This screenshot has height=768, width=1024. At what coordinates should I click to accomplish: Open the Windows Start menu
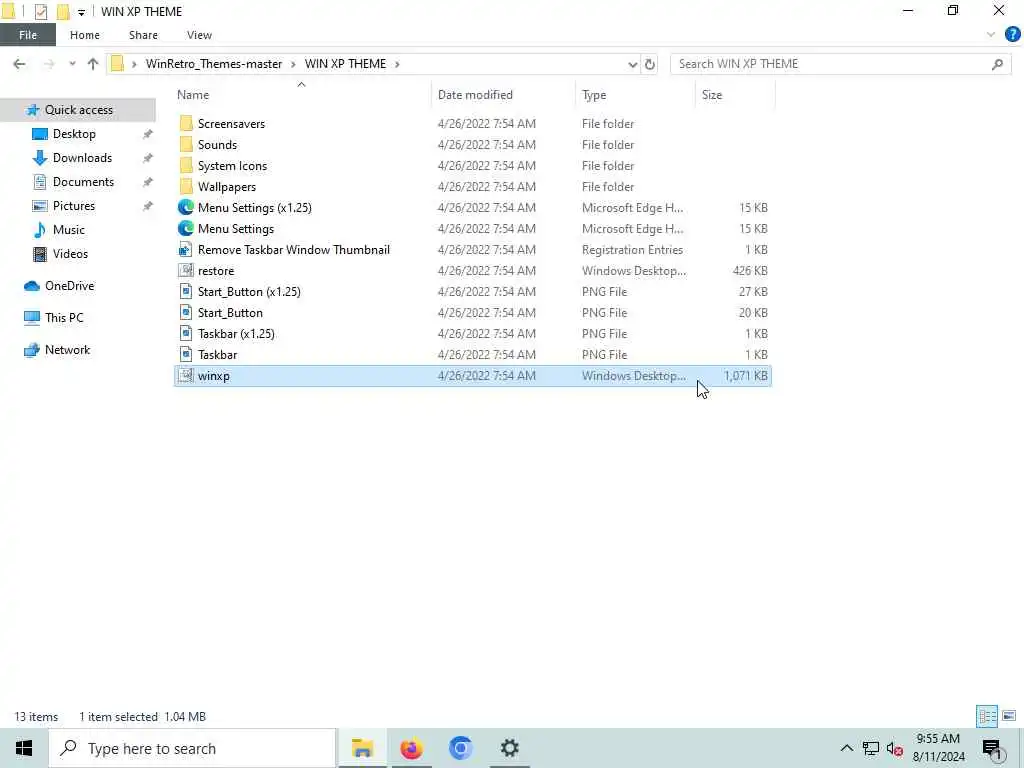[24, 748]
